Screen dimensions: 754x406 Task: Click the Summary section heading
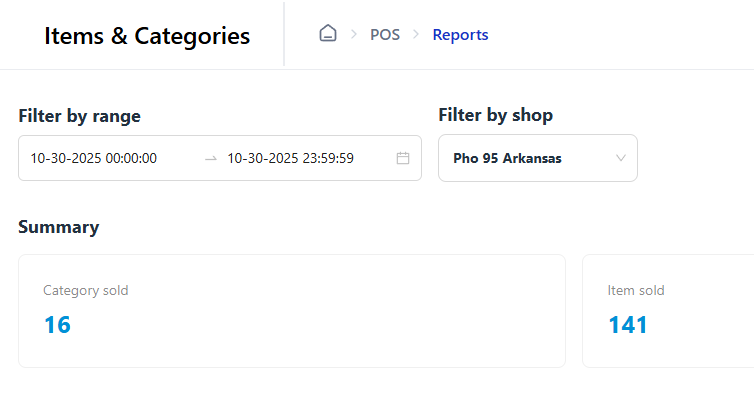tap(59, 227)
